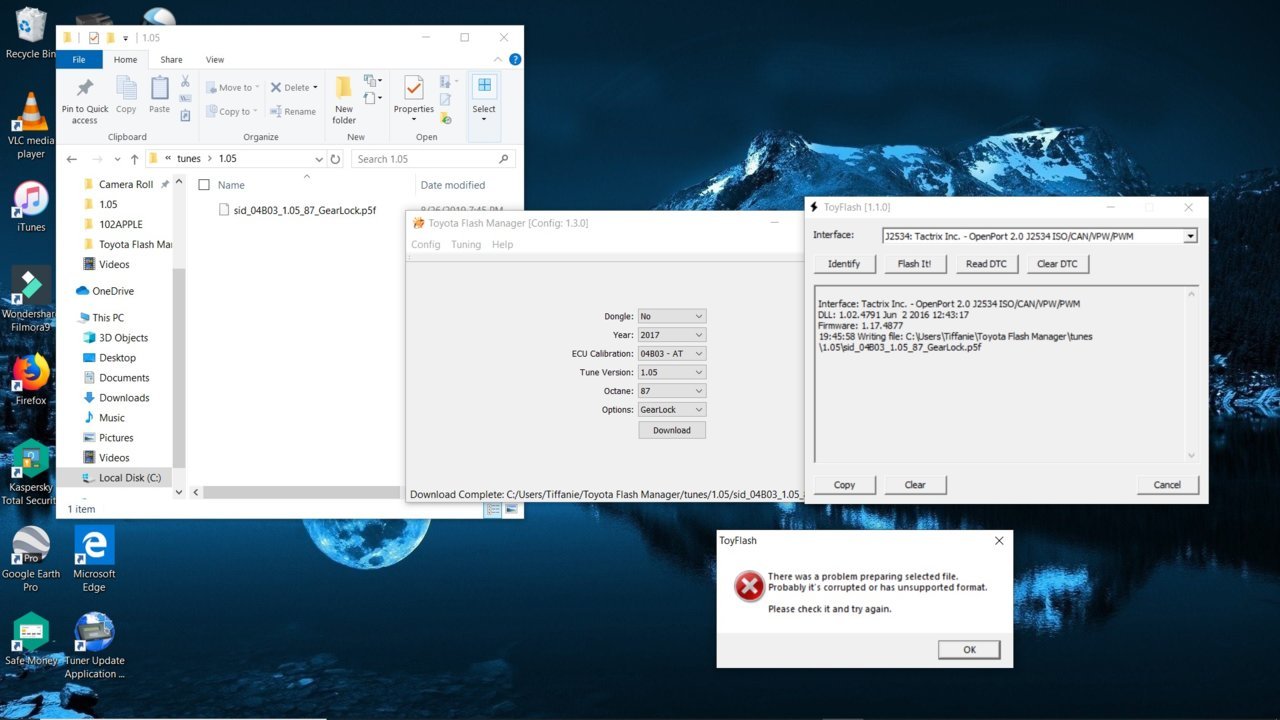The height and width of the screenshot is (720, 1280).
Task: Click the Download button in Flash Manager
Action: pos(672,430)
